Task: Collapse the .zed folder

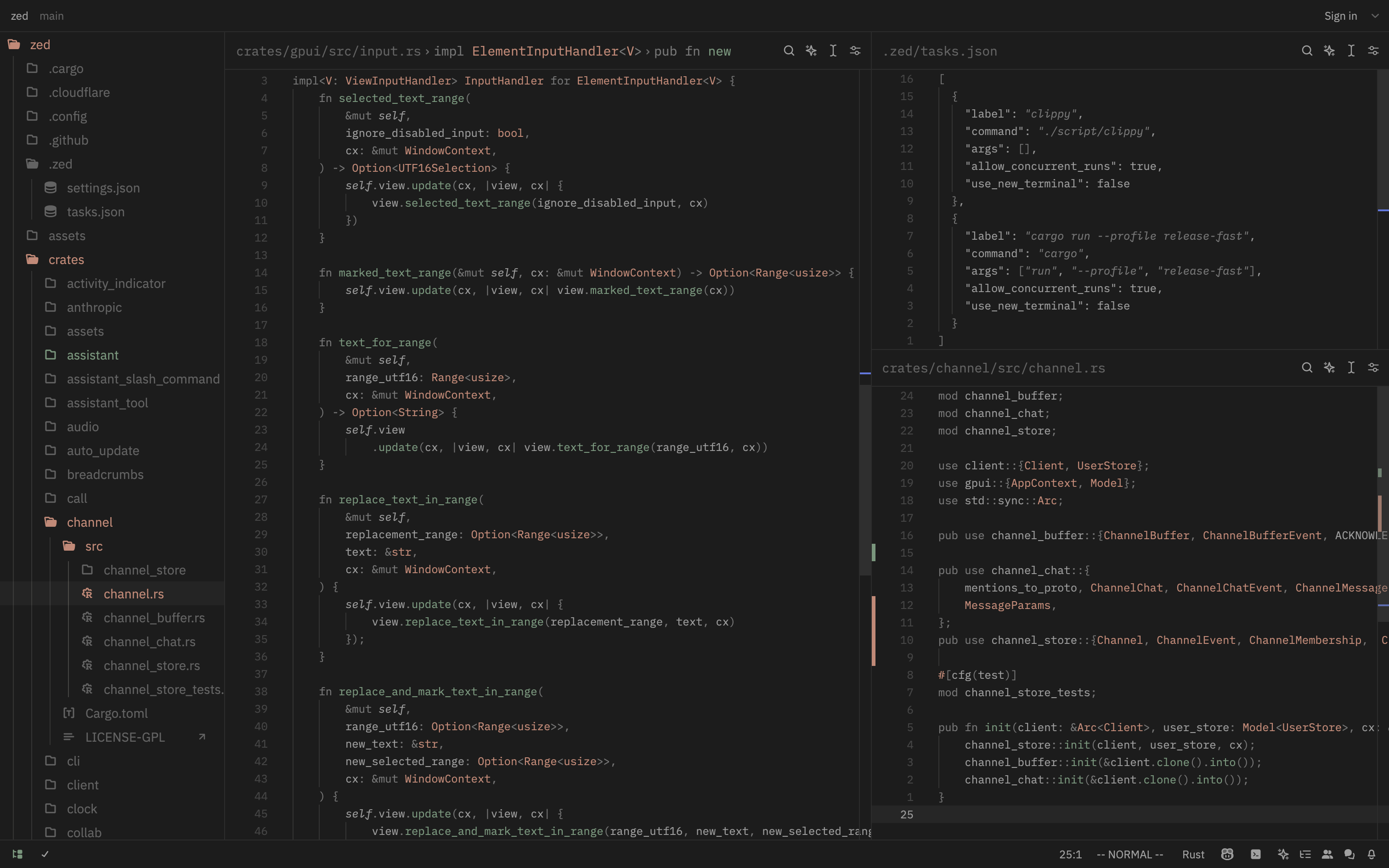Action: (x=112, y=164)
